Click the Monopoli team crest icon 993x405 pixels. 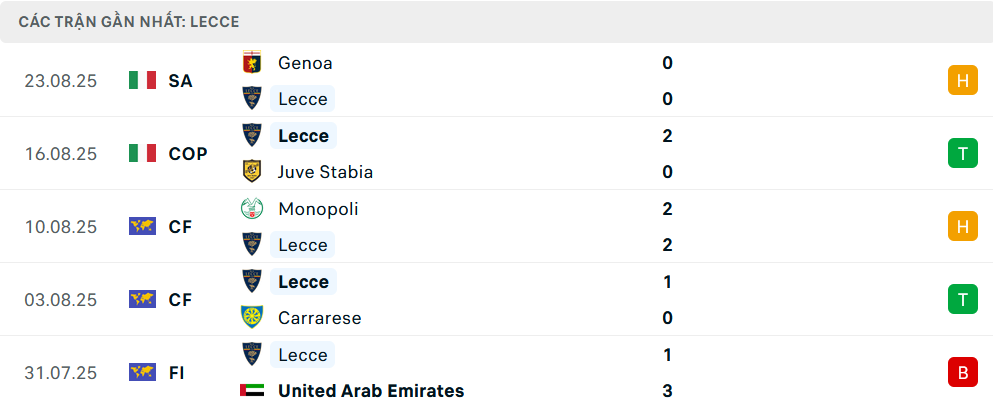coord(252,209)
